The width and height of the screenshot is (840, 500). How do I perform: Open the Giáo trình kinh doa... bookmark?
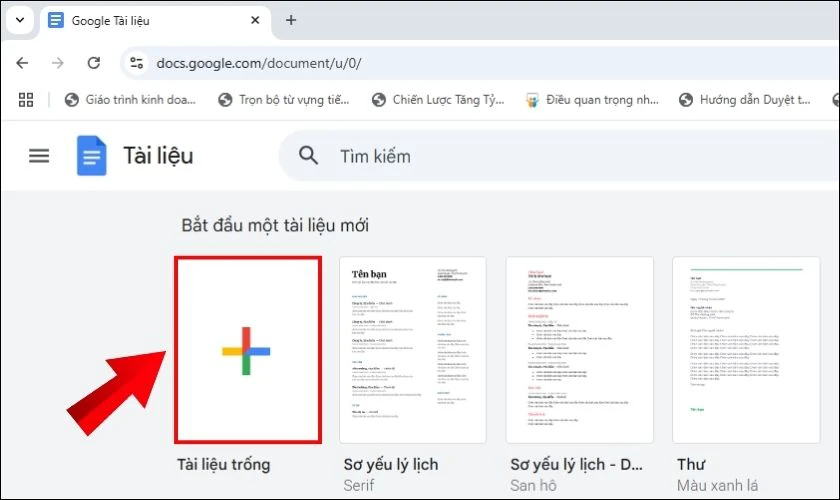click(x=130, y=100)
